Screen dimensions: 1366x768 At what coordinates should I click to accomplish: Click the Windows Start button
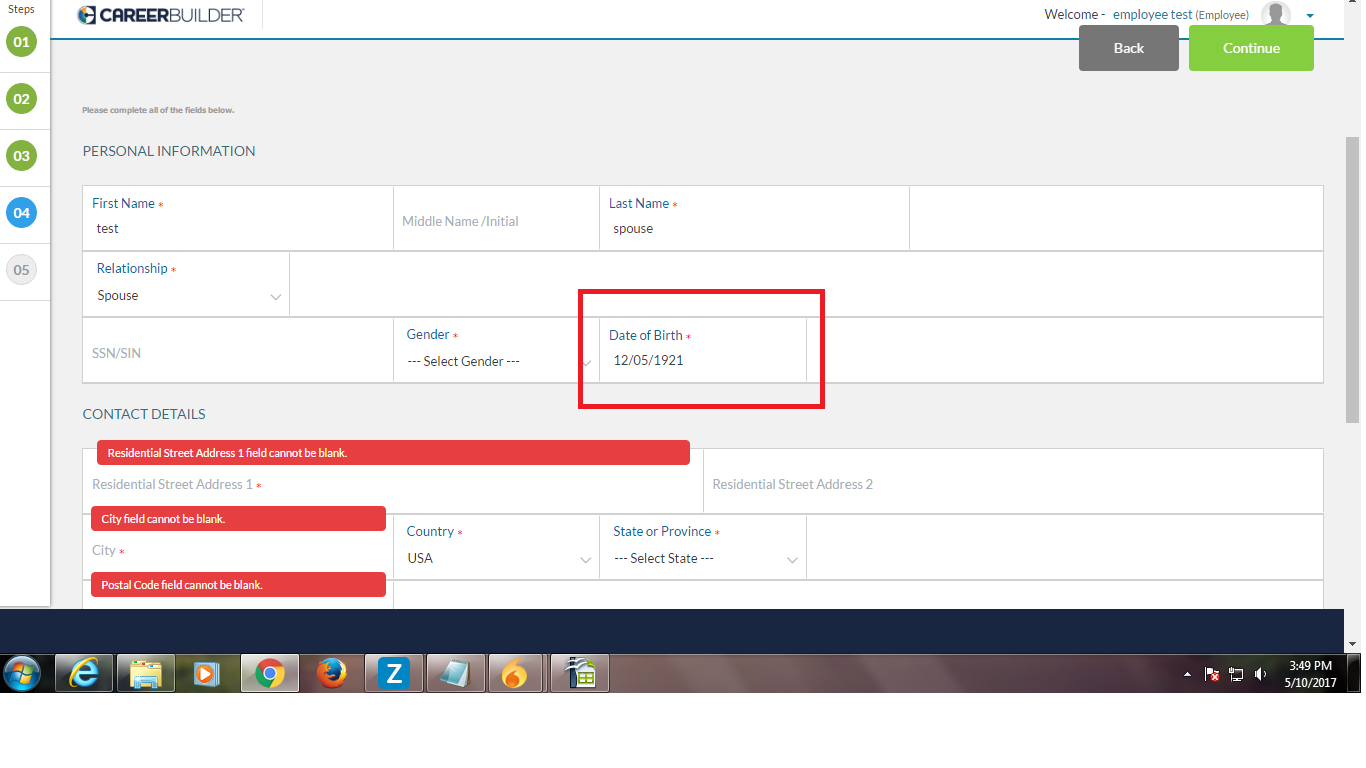click(x=21, y=672)
